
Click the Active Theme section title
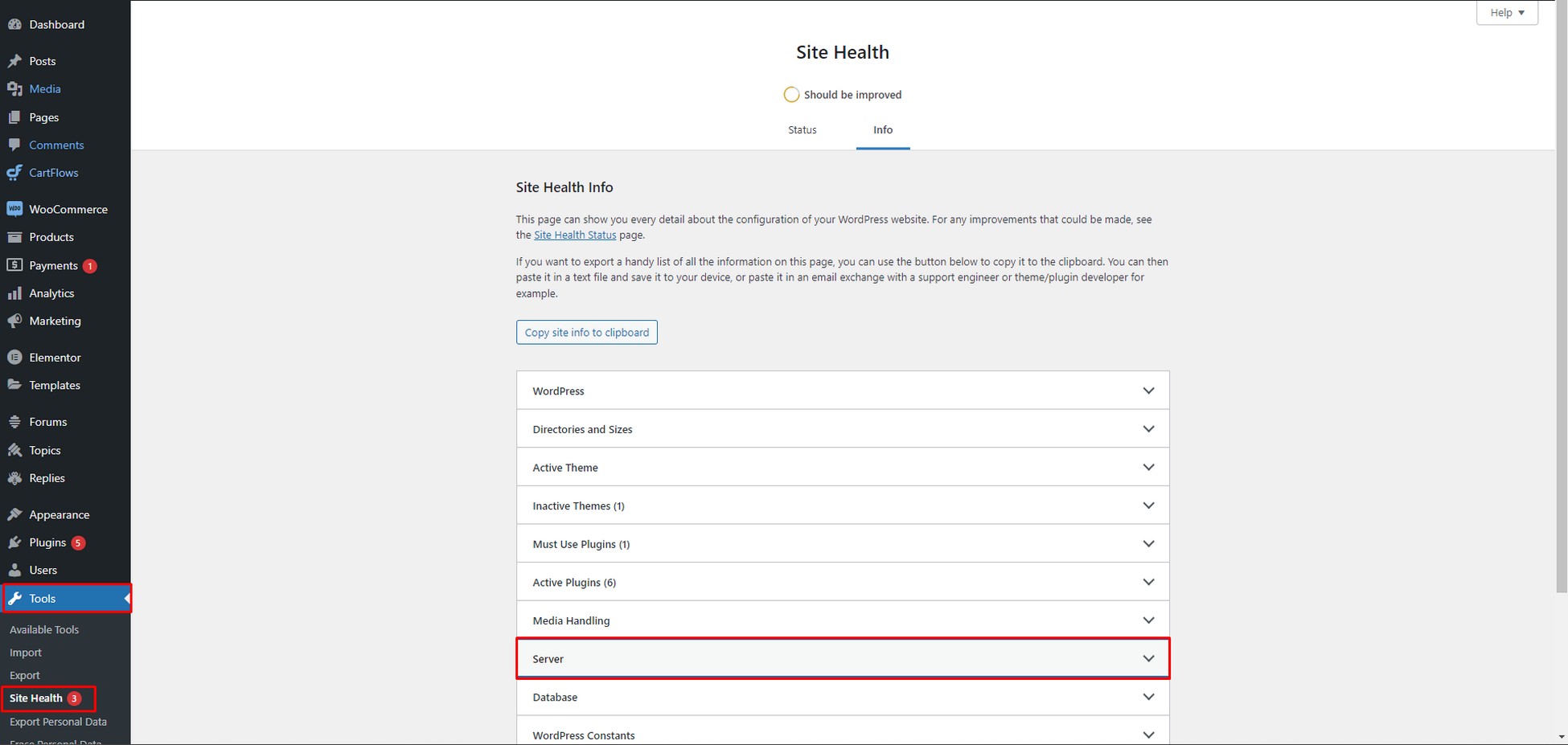pos(565,468)
